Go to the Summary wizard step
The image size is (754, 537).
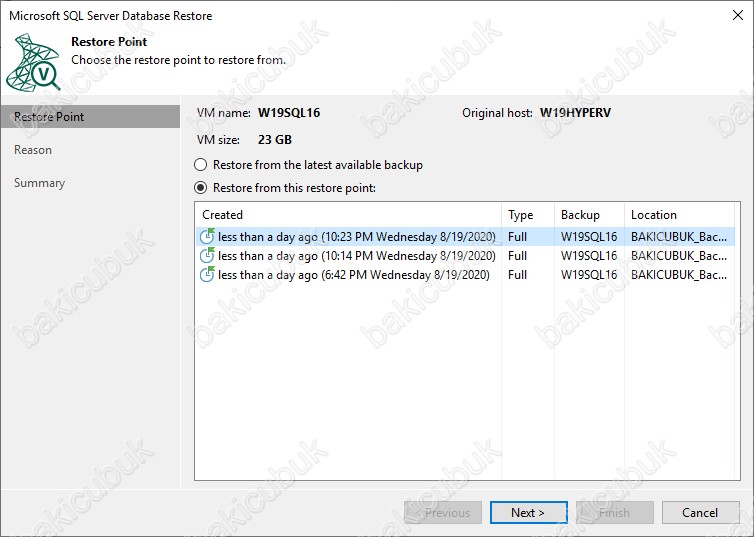pyautogui.click(x=39, y=183)
